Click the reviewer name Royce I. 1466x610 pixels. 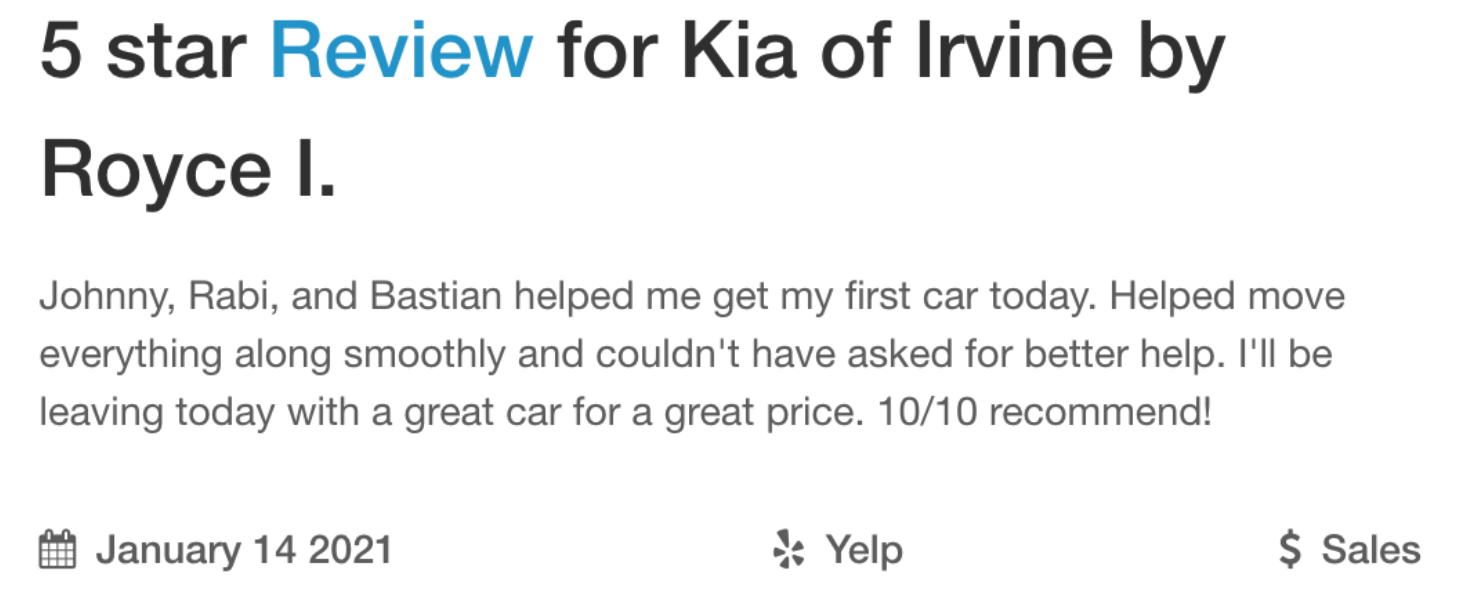pyautogui.click(x=188, y=170)
